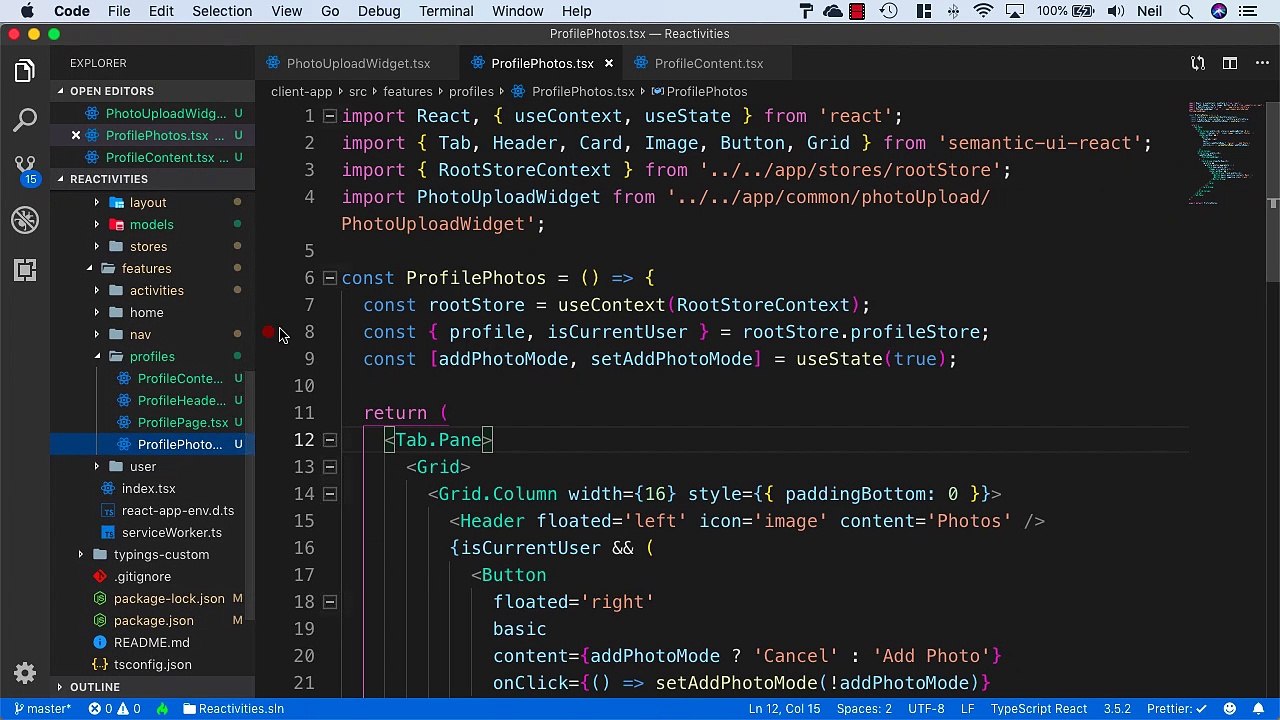Change indentation via Spaces: 2
Viewport: 1280px width, 720px height.
(x=864, y=709)
